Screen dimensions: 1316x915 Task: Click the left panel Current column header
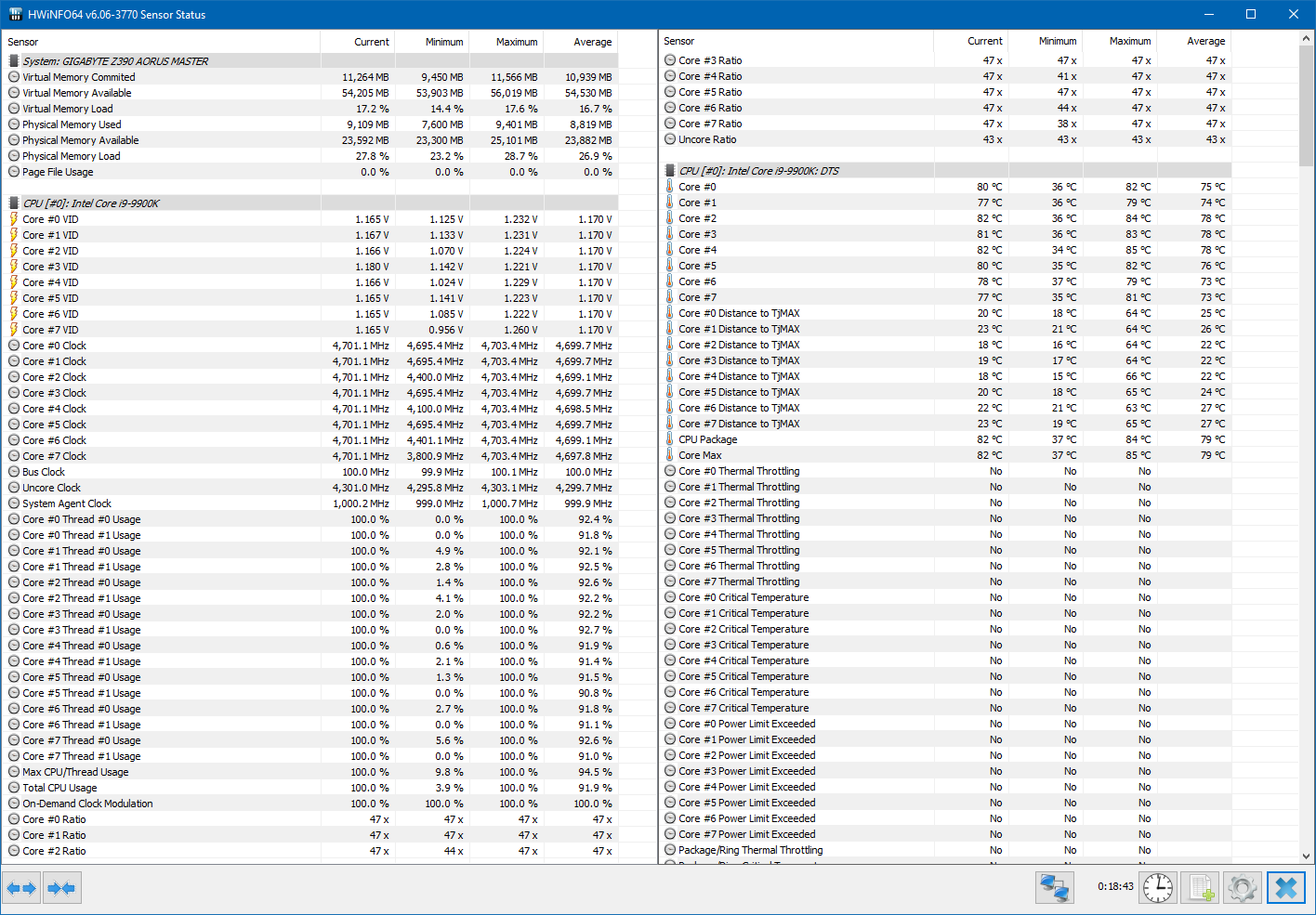pos(358,42)
